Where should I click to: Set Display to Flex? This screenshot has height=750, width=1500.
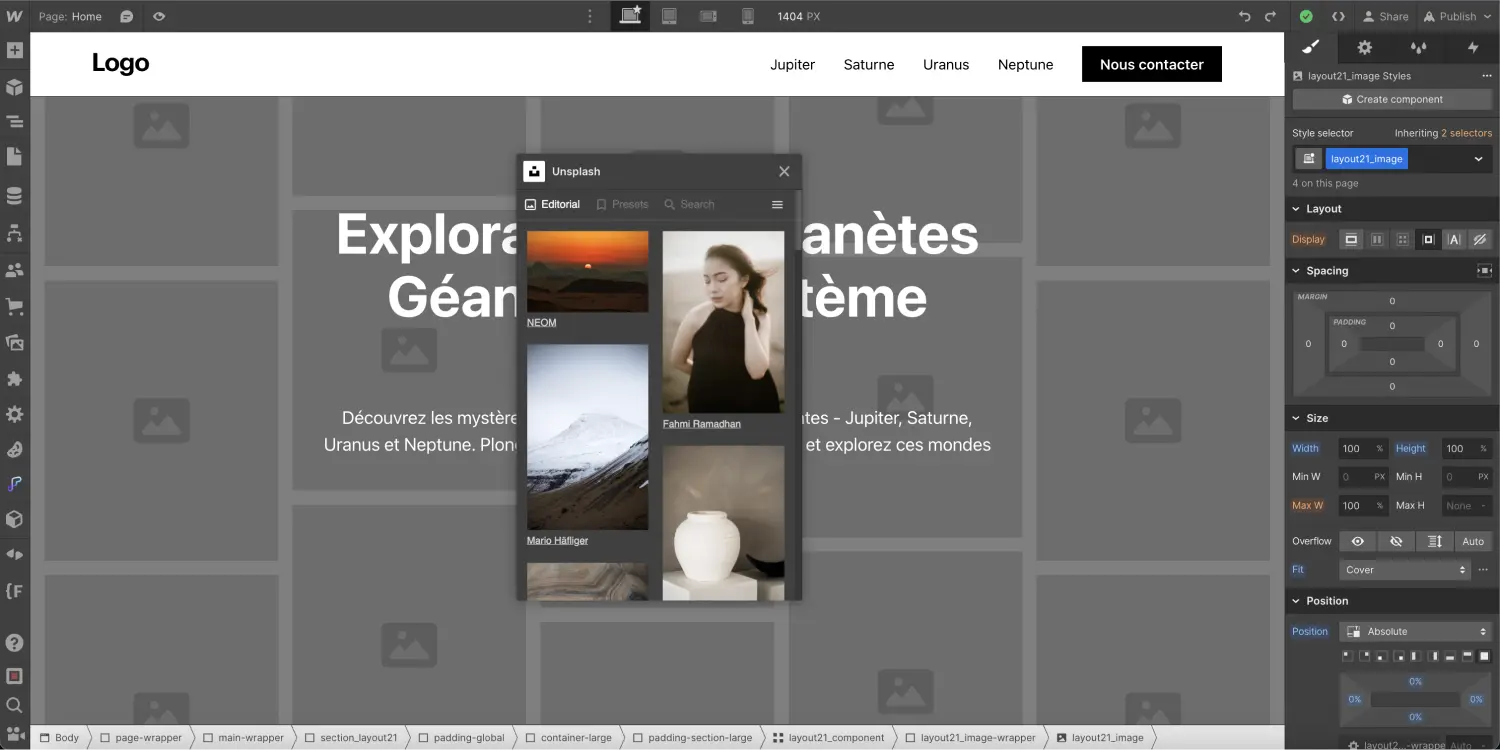tap(1377, 239)
